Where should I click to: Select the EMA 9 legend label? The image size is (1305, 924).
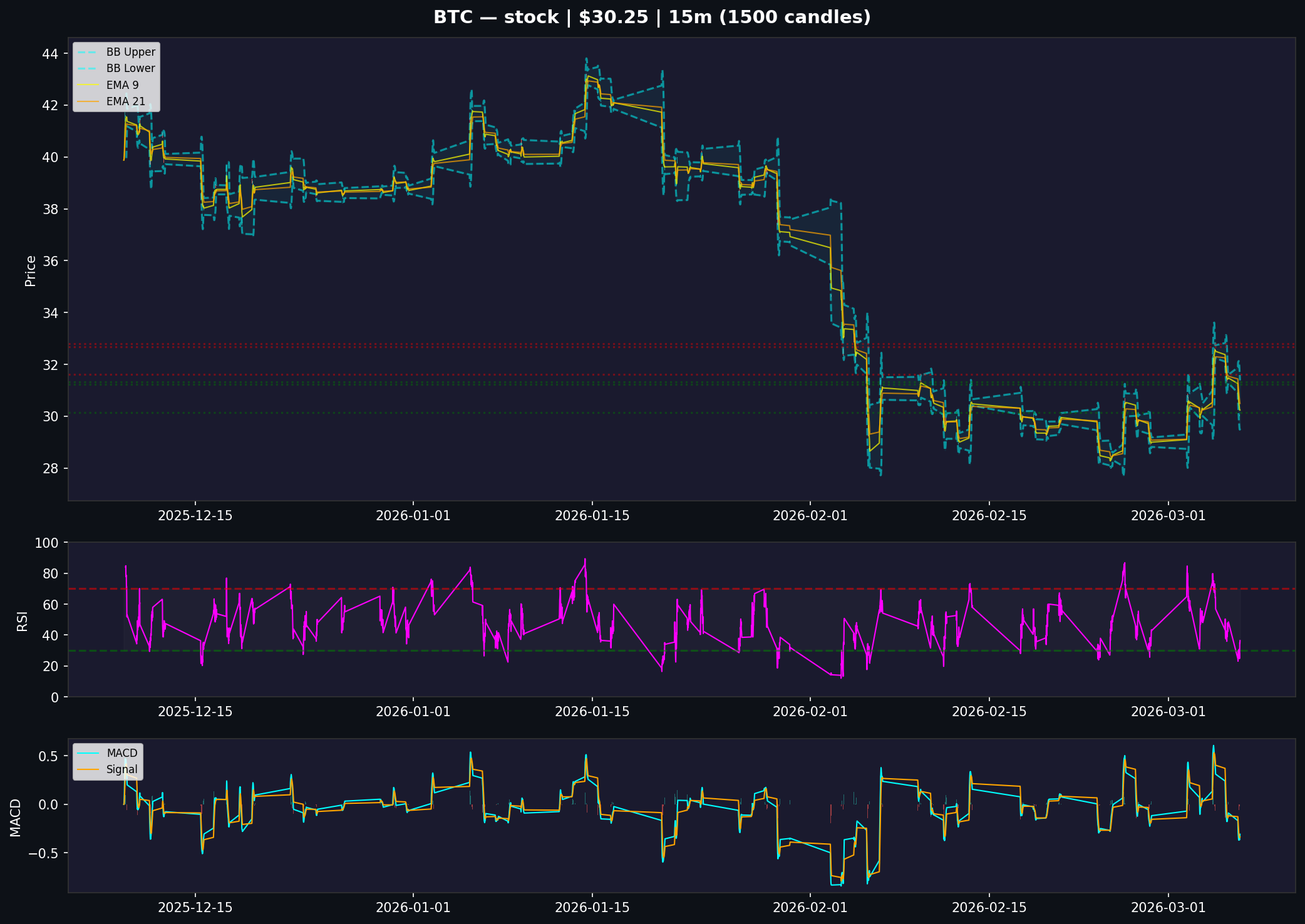[x=123, y=85]
